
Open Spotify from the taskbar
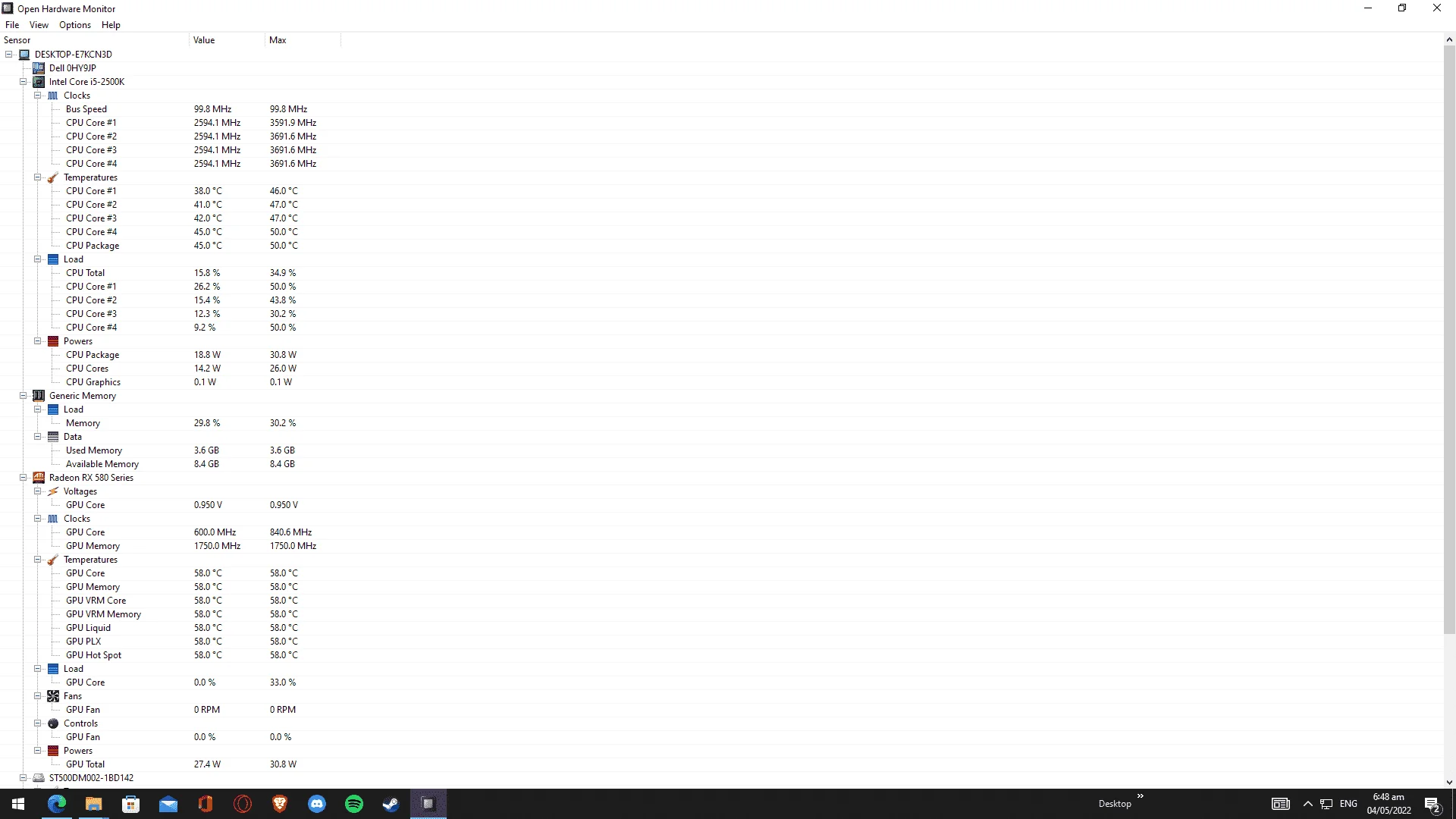[354, 804]
